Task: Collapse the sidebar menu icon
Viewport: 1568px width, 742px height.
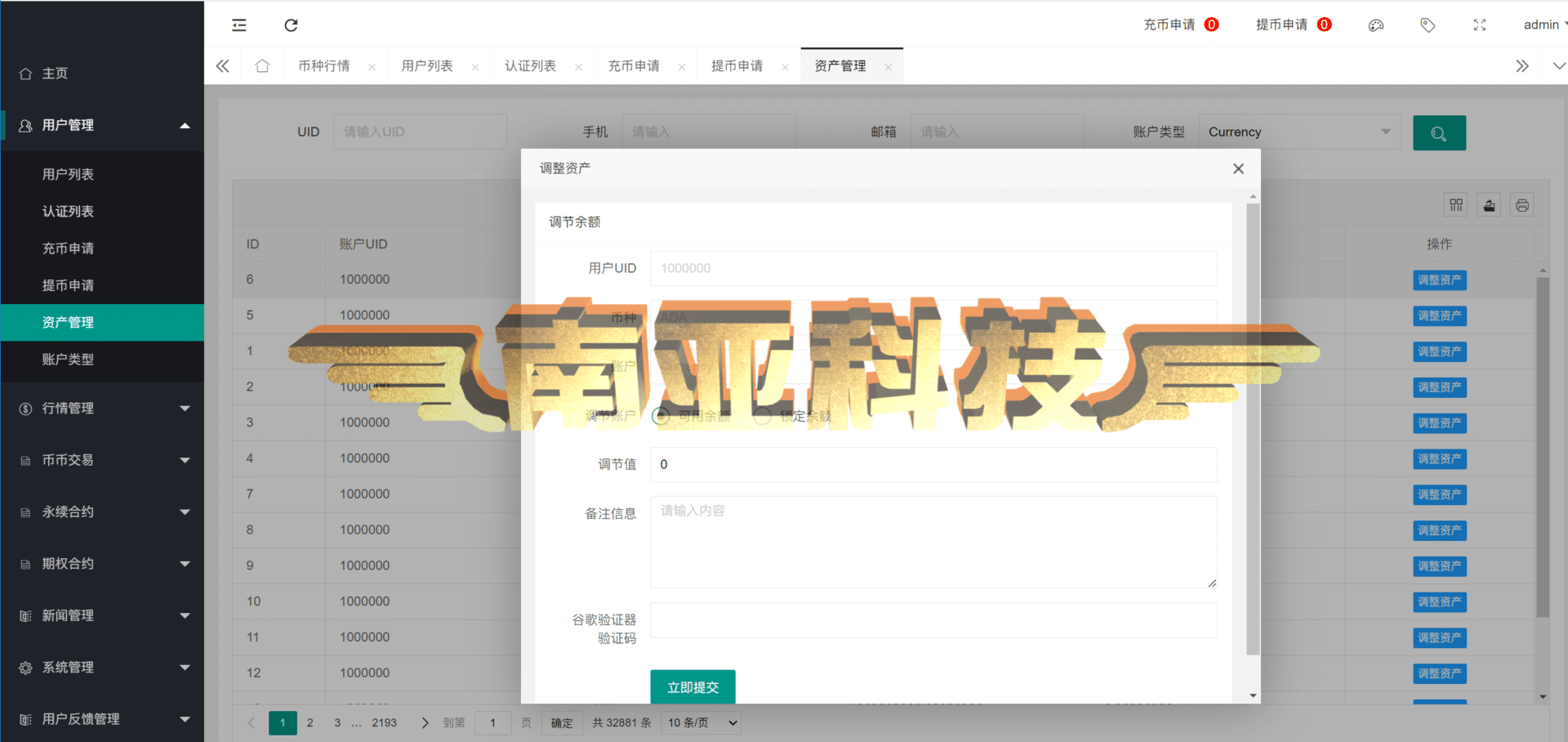Action: [x=239, y=25]
